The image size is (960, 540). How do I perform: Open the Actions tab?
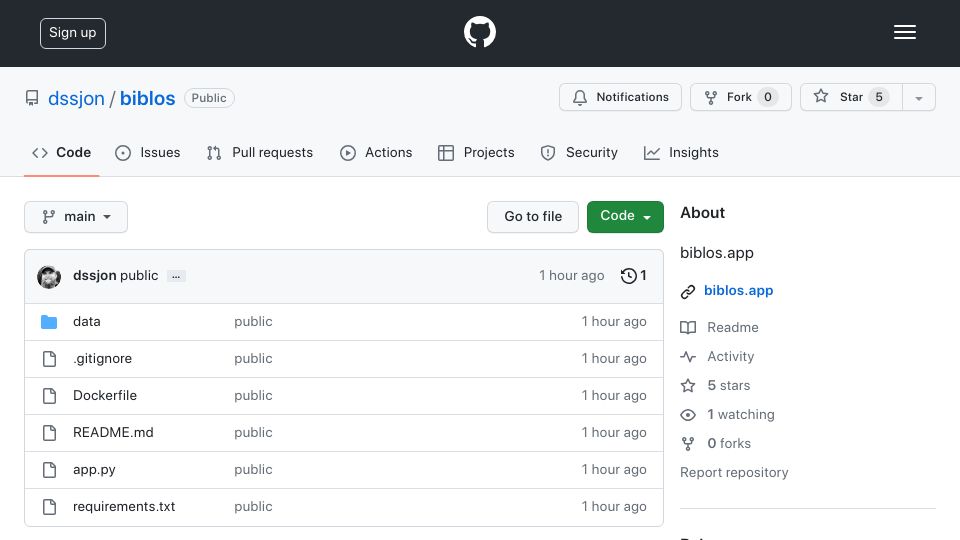tap(376, 153)
